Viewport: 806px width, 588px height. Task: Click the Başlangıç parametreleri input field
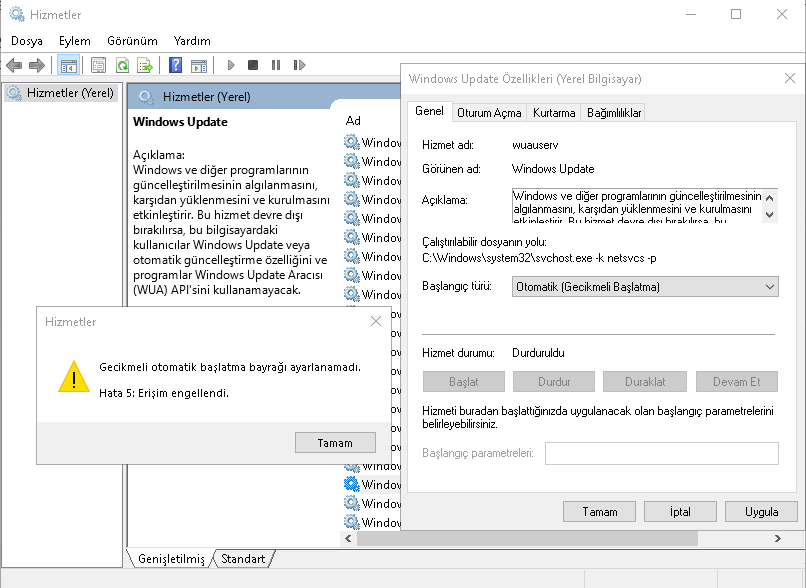[x=662, y=453]
